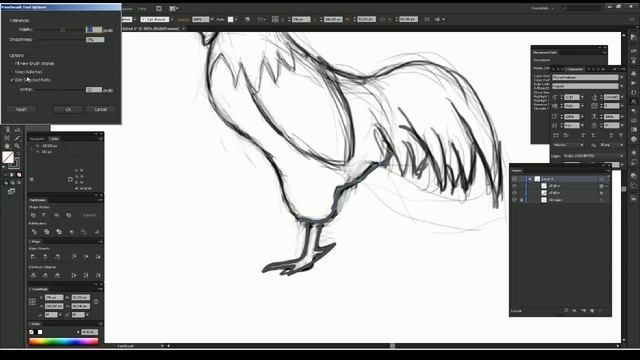Screen dimensions: 640x360
Task: Click the Crop pathfinder icon
Action: coord(71,232)
